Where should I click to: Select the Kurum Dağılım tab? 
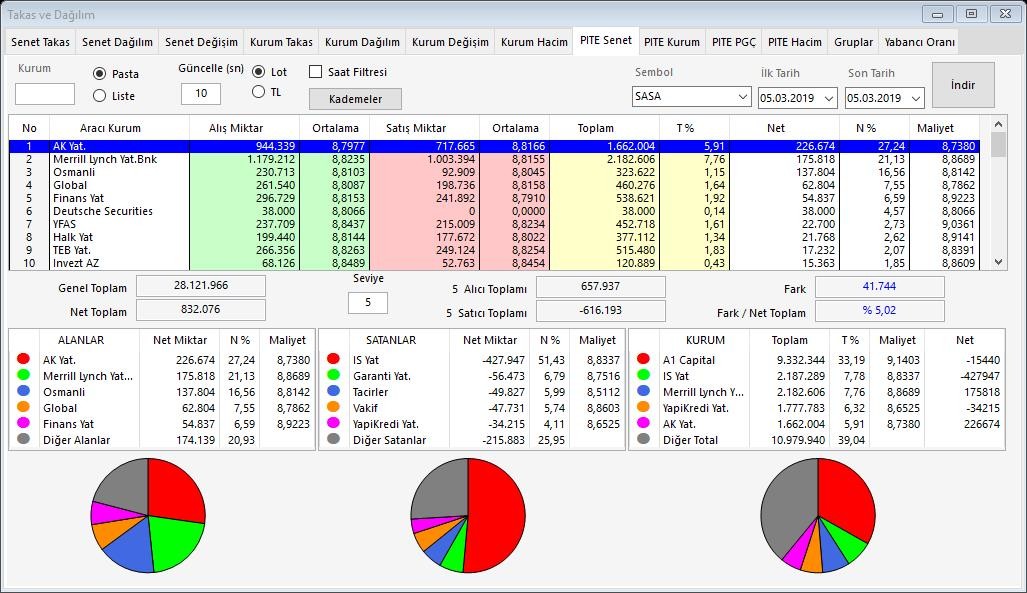coord(362,42)
